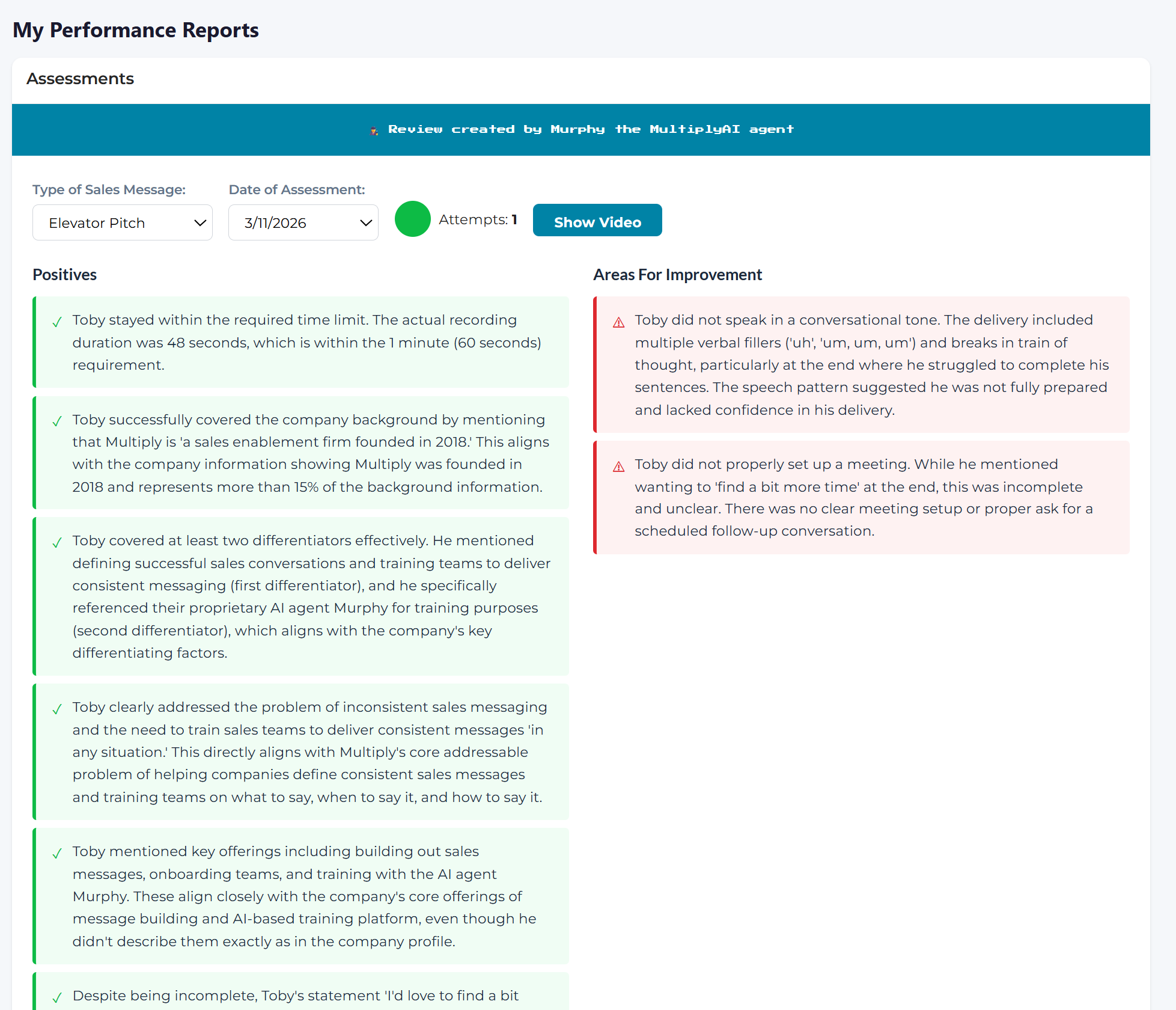Select the first positive feedback card
This screenshot has height=1010, width=1176.
point(300,342)
